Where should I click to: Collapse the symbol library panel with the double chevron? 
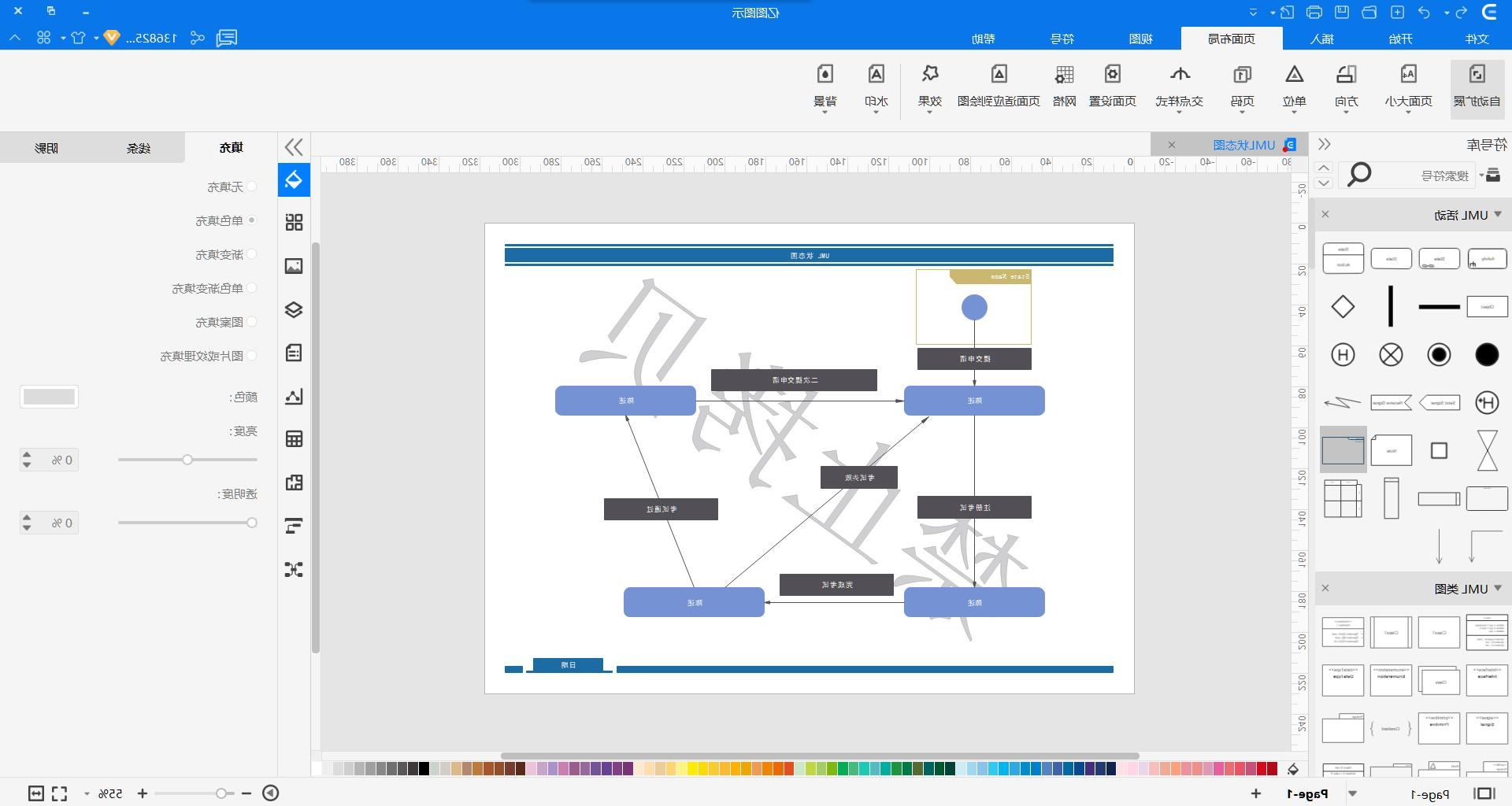[x=1325, y=144]
